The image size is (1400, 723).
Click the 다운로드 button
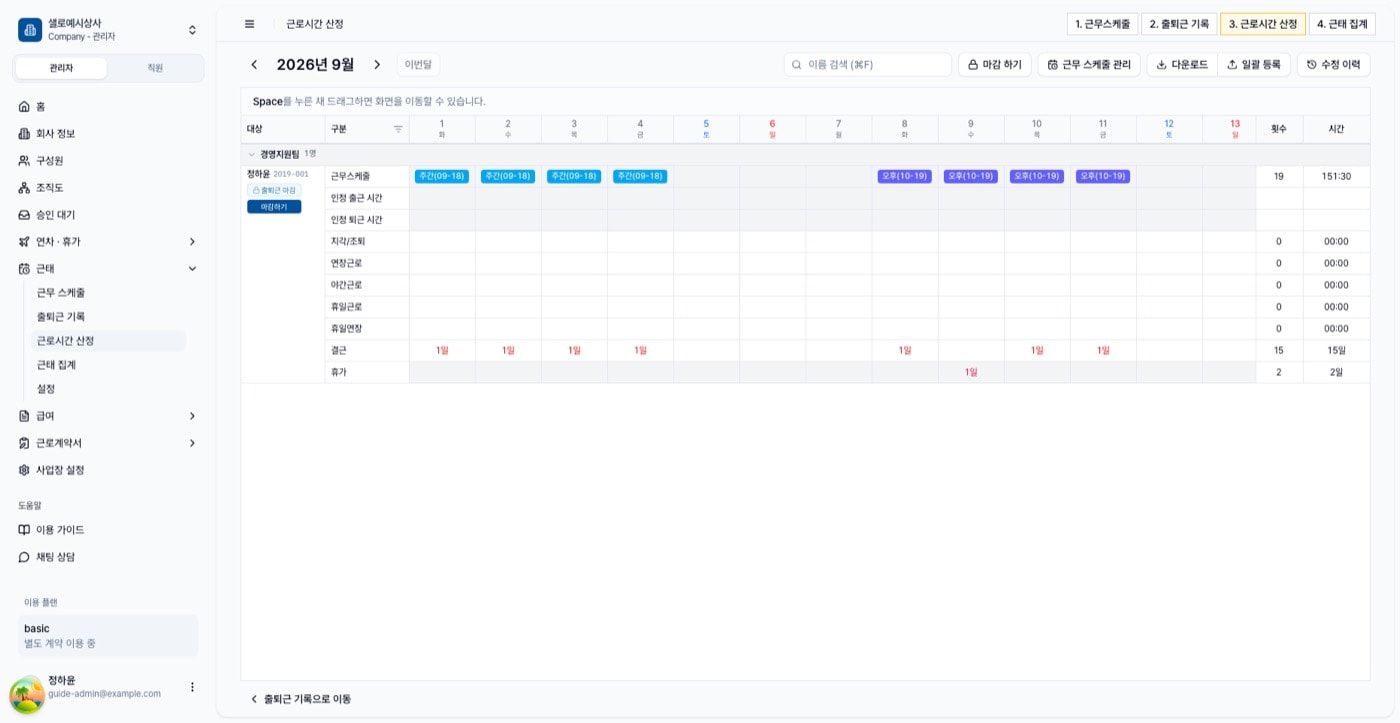click(1182, 65)
